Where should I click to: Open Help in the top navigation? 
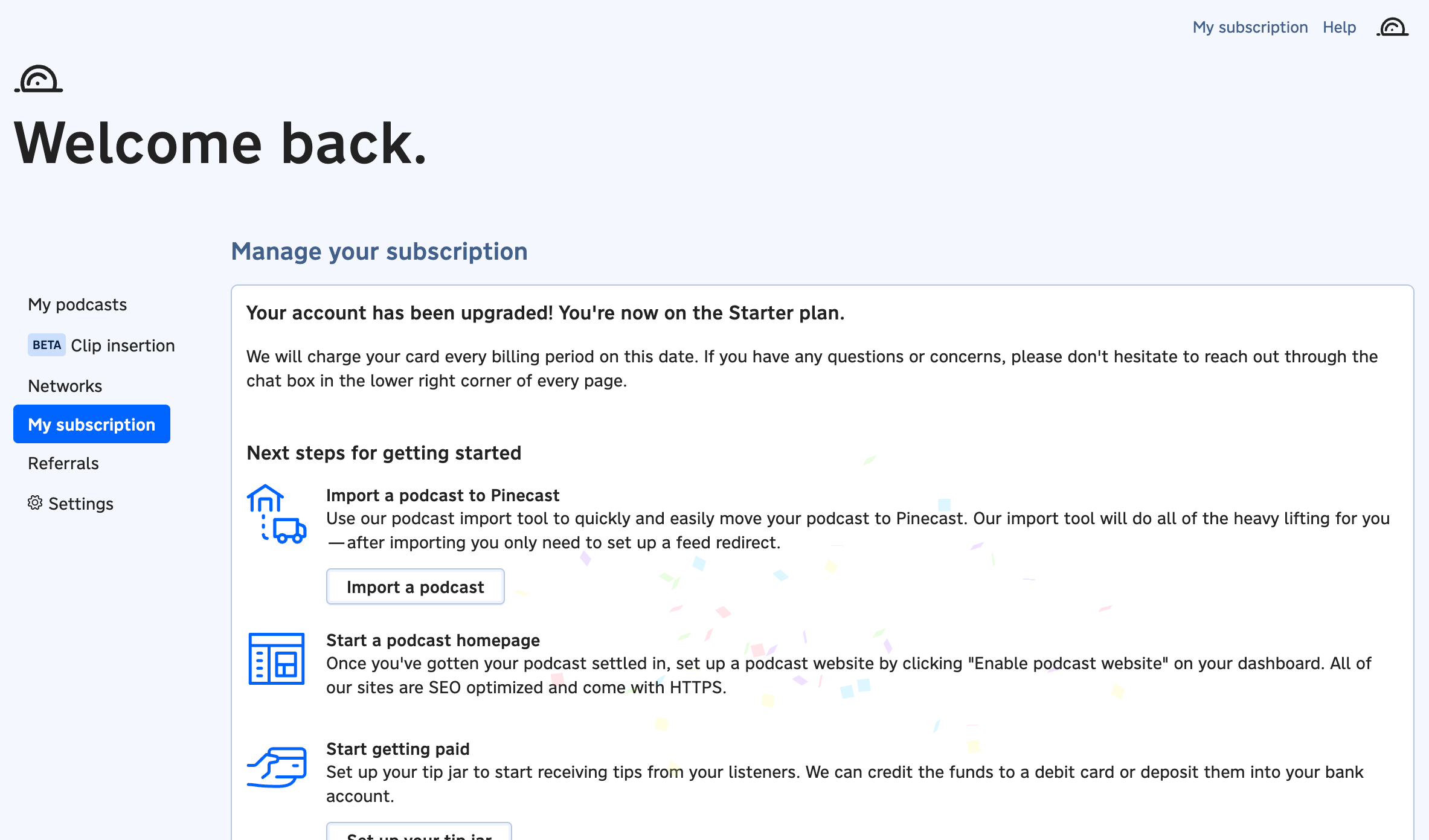1339,27
